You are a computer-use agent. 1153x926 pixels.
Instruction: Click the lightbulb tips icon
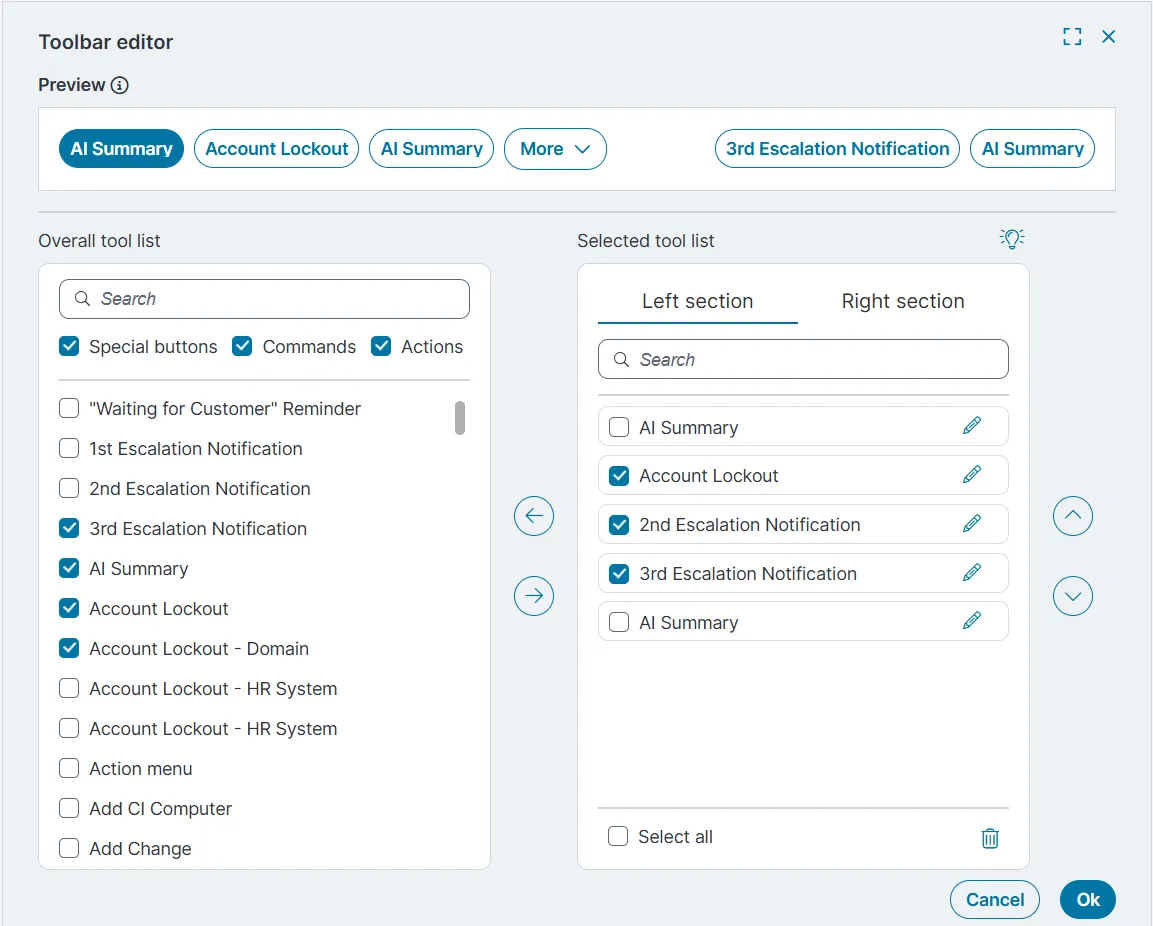pyautogui.click(x=1012, y=238)
